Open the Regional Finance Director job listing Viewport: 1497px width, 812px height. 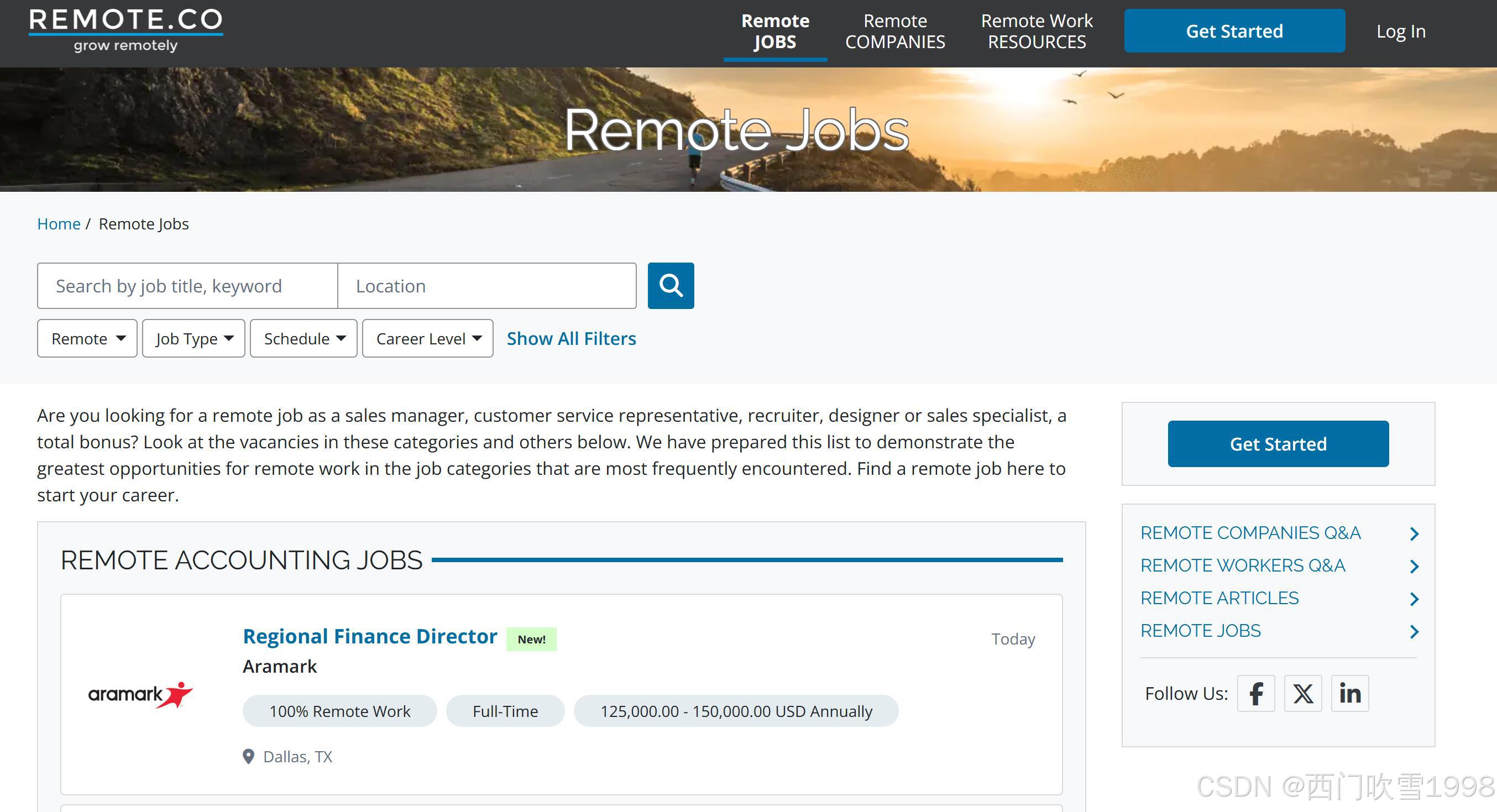[x=370, y=636]
